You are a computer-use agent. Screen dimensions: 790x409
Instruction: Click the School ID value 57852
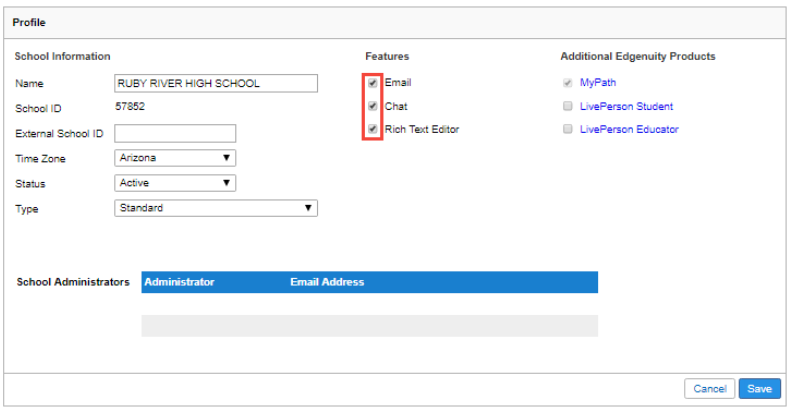coord(130,107)
